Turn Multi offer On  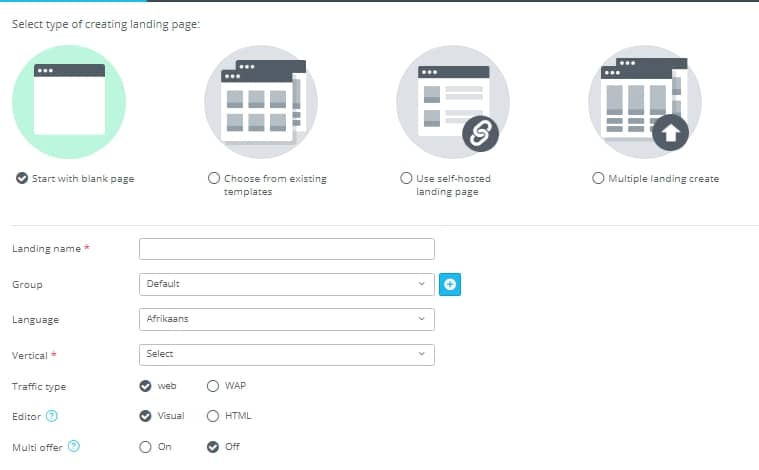point(145,447)
